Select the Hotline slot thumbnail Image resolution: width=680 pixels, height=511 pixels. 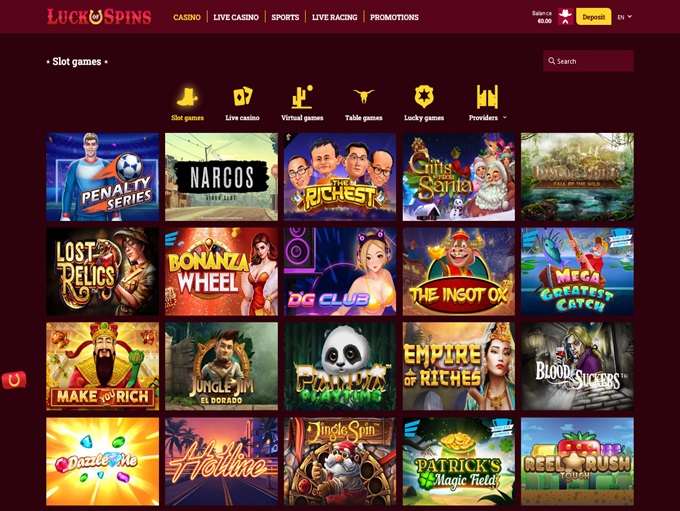click(221, 462)
